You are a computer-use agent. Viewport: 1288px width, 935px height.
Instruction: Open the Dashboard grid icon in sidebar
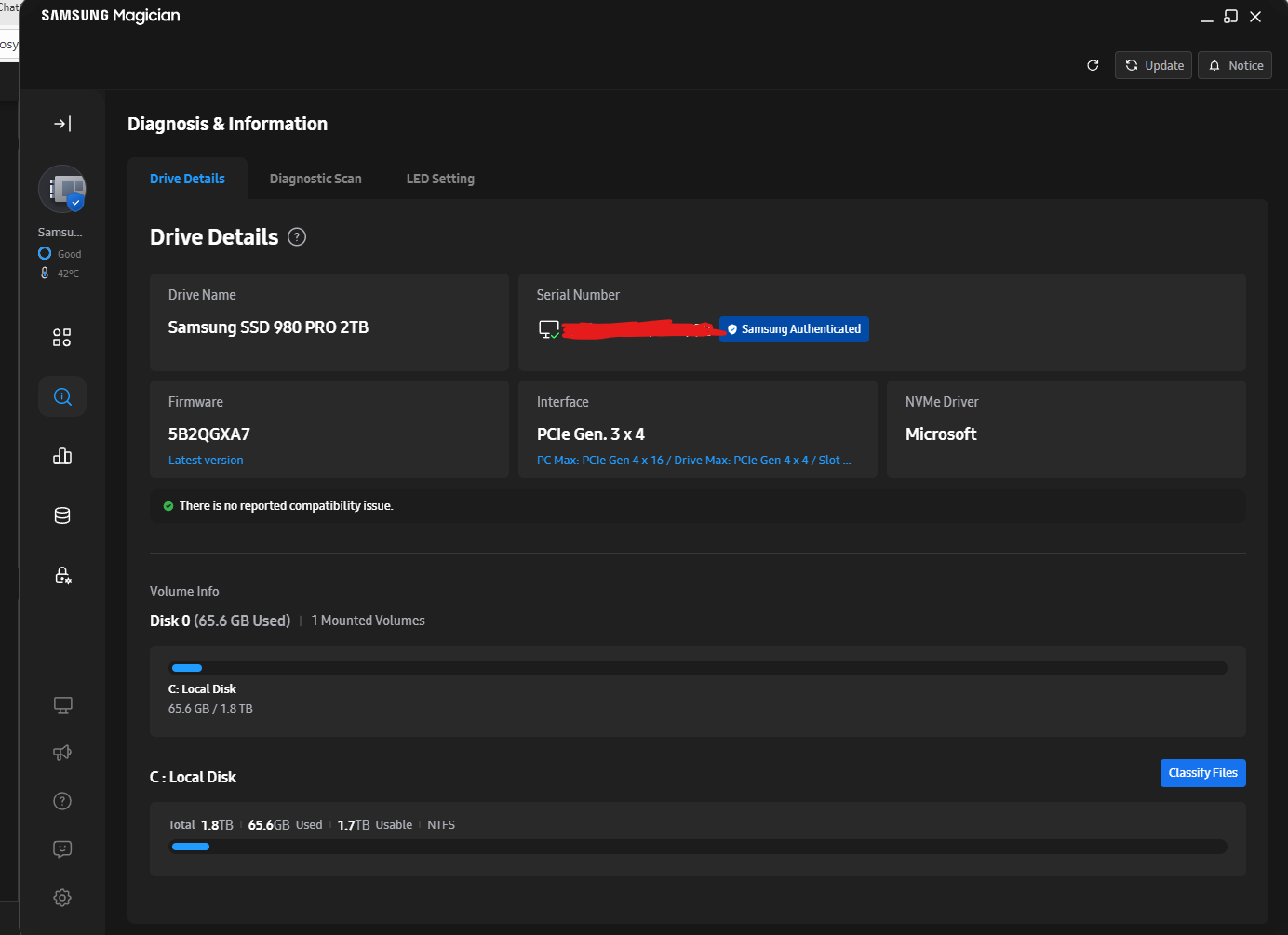62,338
